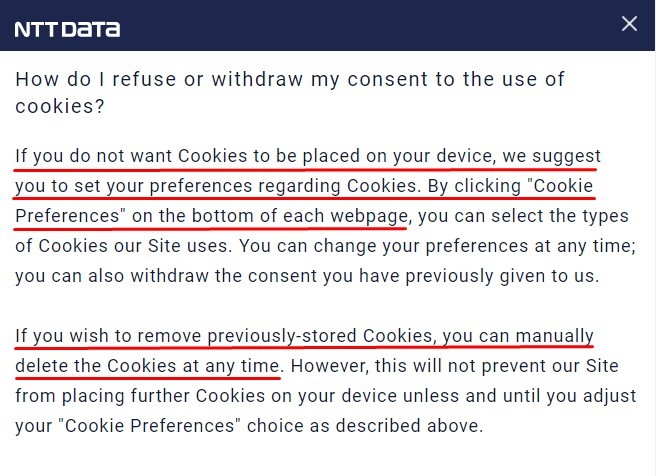Click "You can change your preferences at any time"
This screenshot has height=476, width=656.
point(437,246)
